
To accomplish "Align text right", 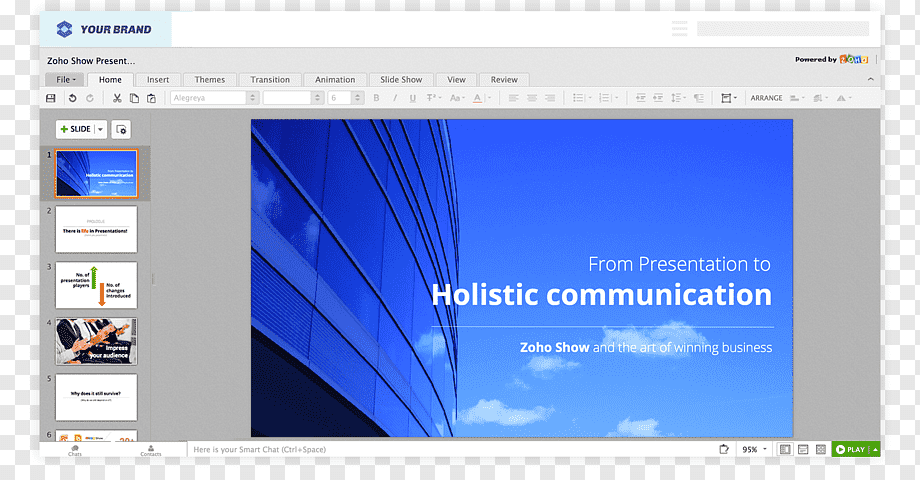I will point(550,98).
